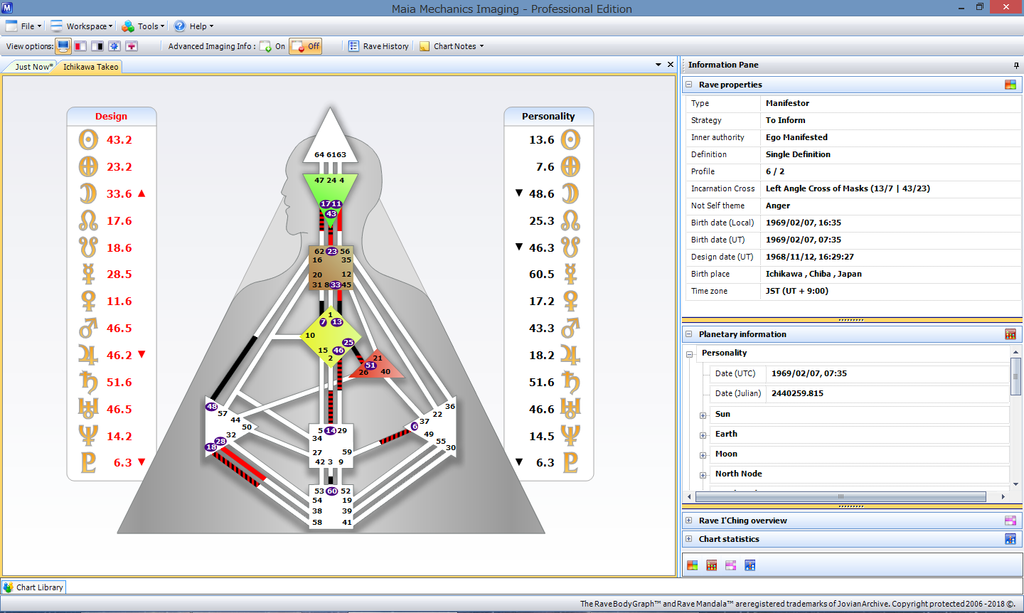Screen dimensions: 1024x613
Task: Expand the Earth planetary row
Action: [x=703, y=435]
